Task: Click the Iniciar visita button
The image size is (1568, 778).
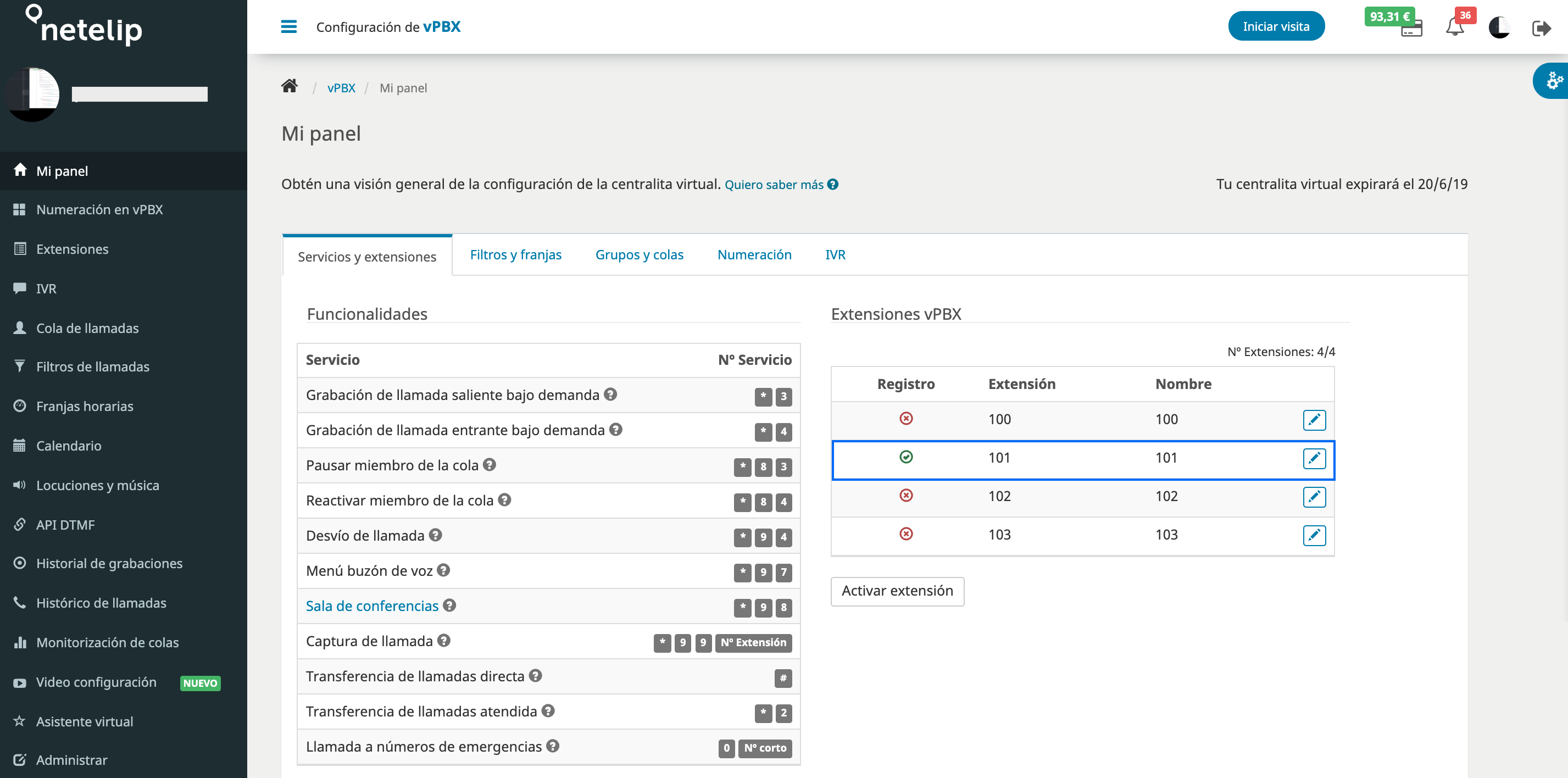Action: point(1275,26)
